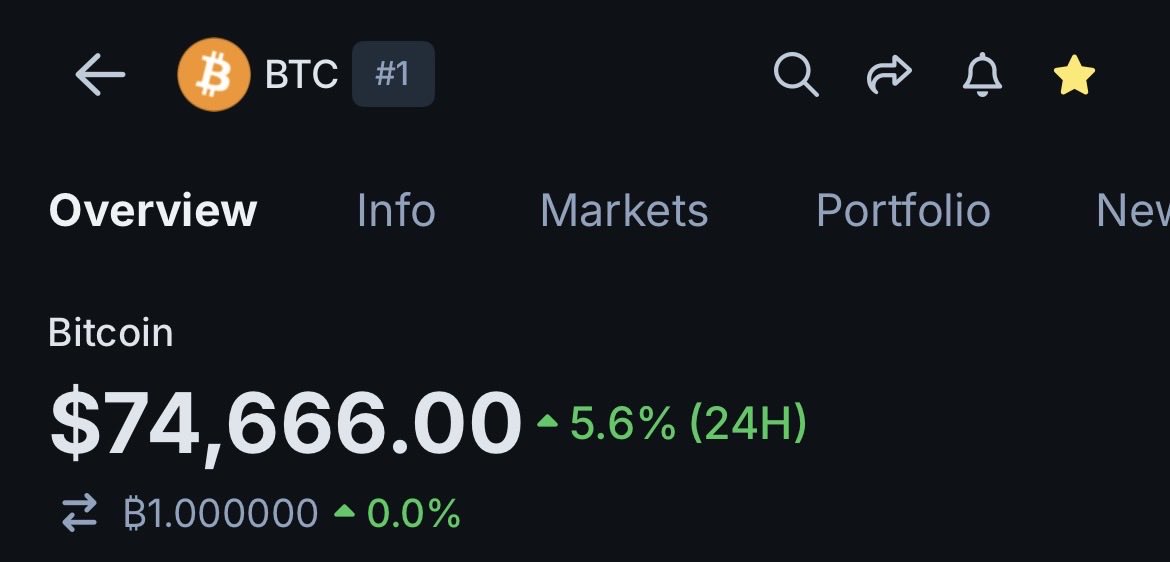Go back using the left arrow
Image resolution: width=1170 pixels, height=562 pixels.
click(100, 75)
